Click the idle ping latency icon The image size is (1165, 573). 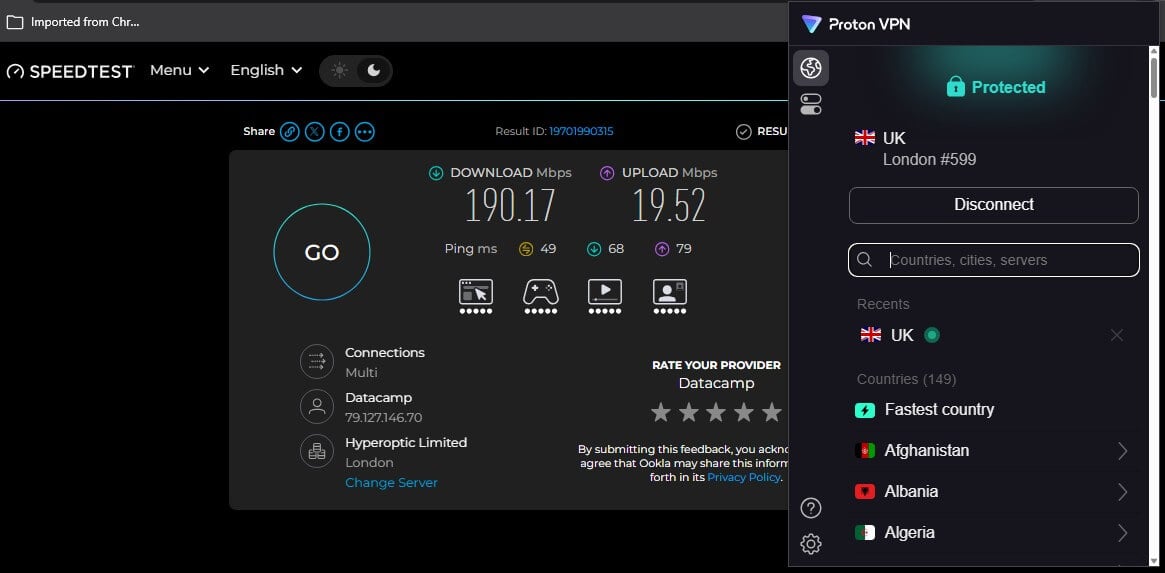(526, 249)
